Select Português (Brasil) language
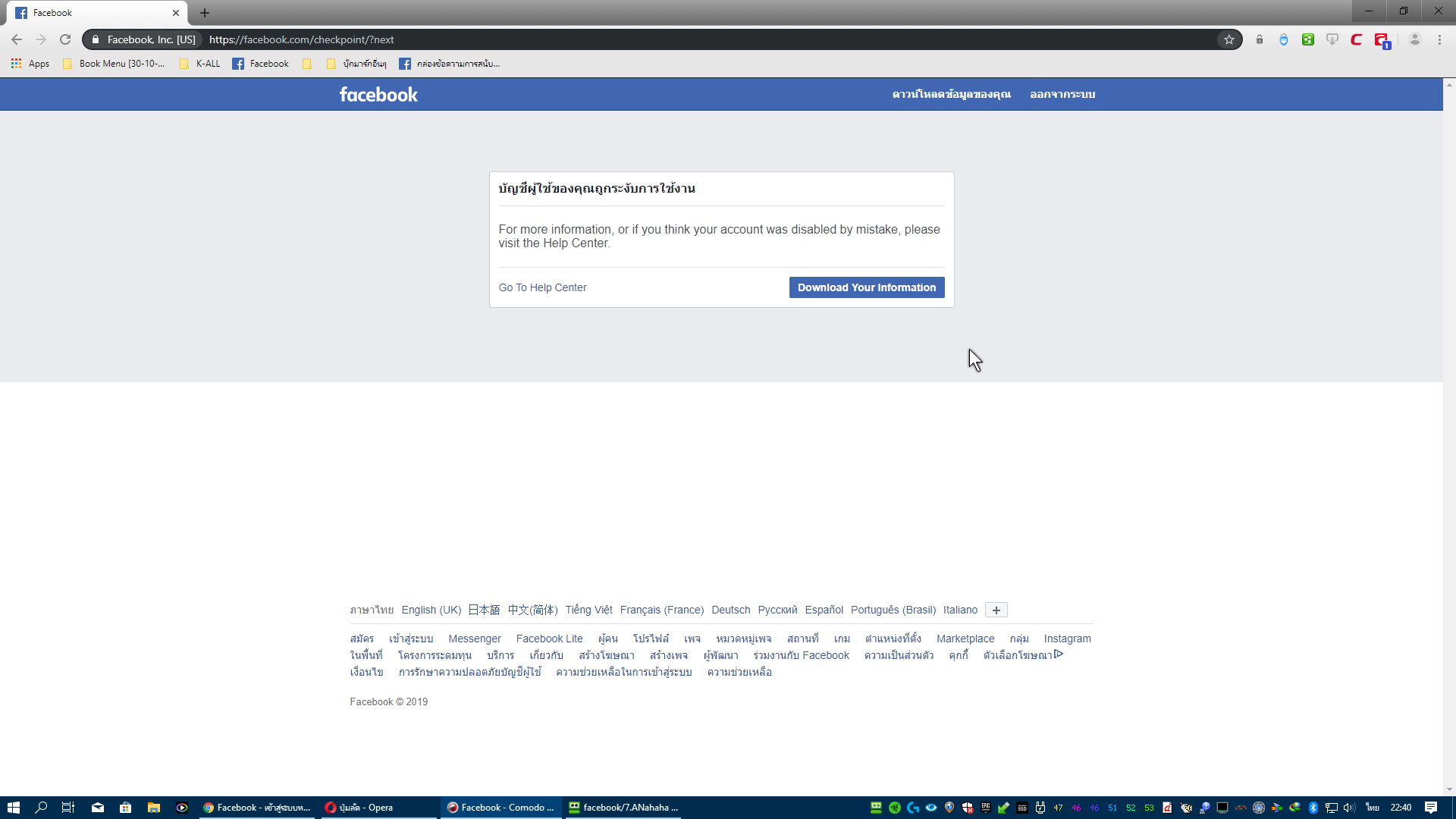The height and width of the screenshot is (819, 1456). 893,610
